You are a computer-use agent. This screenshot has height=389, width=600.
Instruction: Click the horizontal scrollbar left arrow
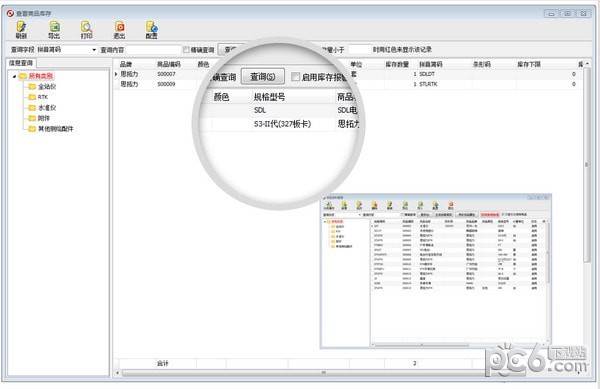pyautogui.click(x=117, y=373)
